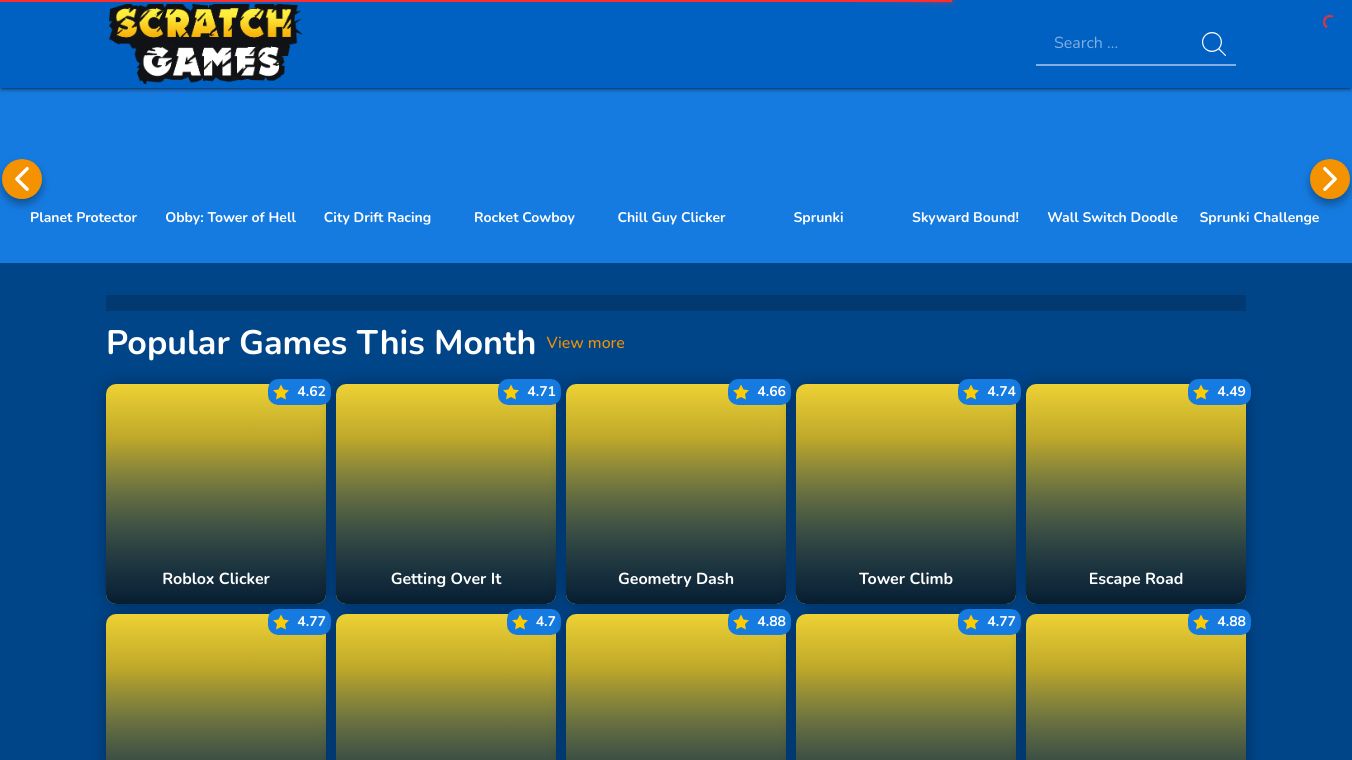1352x760 pixels.
Task: Select Wall Switch Doodle in the carousel
Action: point(1112,217)
